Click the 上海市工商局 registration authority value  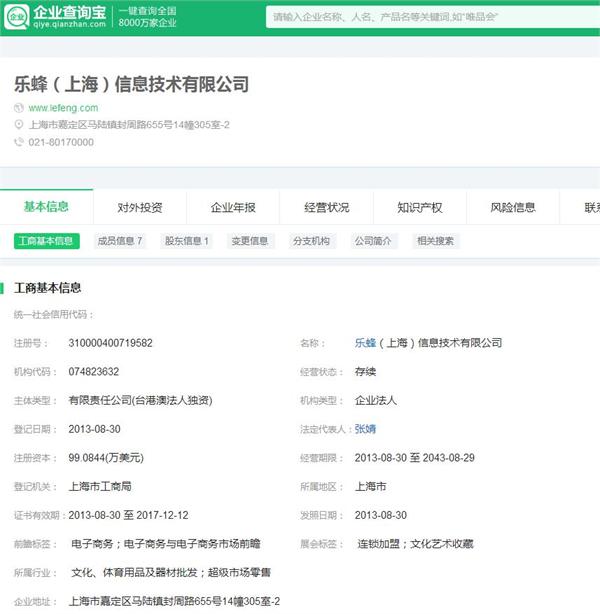pyautogui.click(x=100, y=486)
